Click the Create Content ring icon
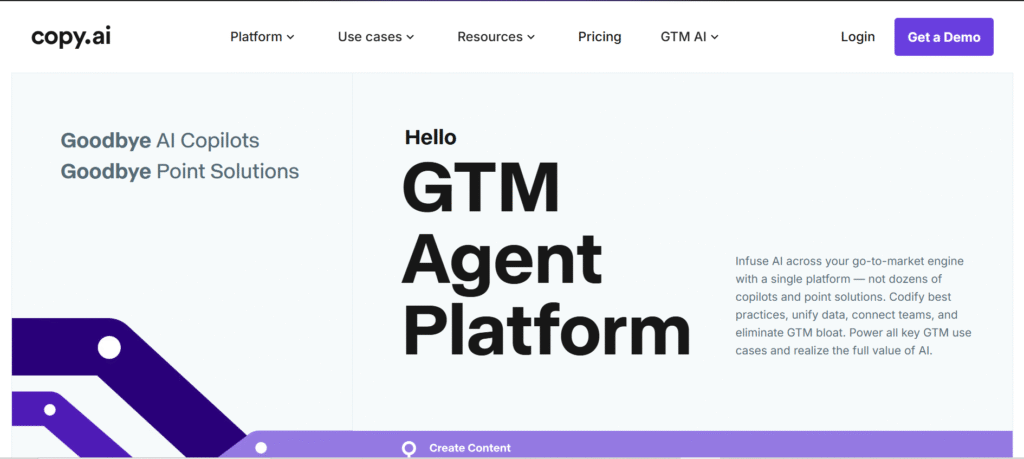This screenshot has width=1024, height=459. pos(409,449)
